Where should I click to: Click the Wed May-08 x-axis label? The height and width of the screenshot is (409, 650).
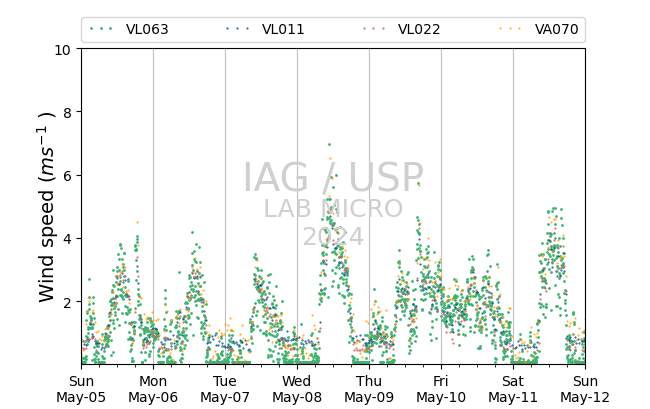(297, 389)
